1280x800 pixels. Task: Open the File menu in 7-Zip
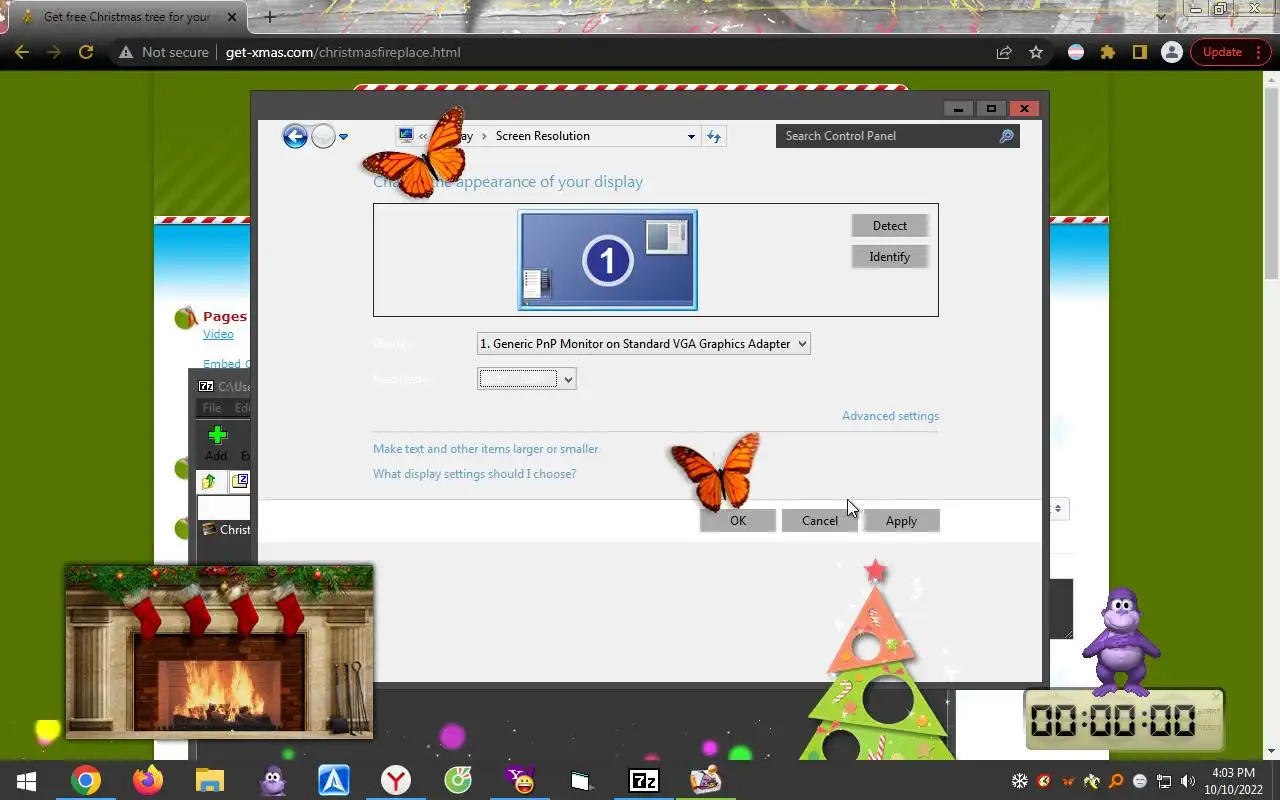(212, 408)
